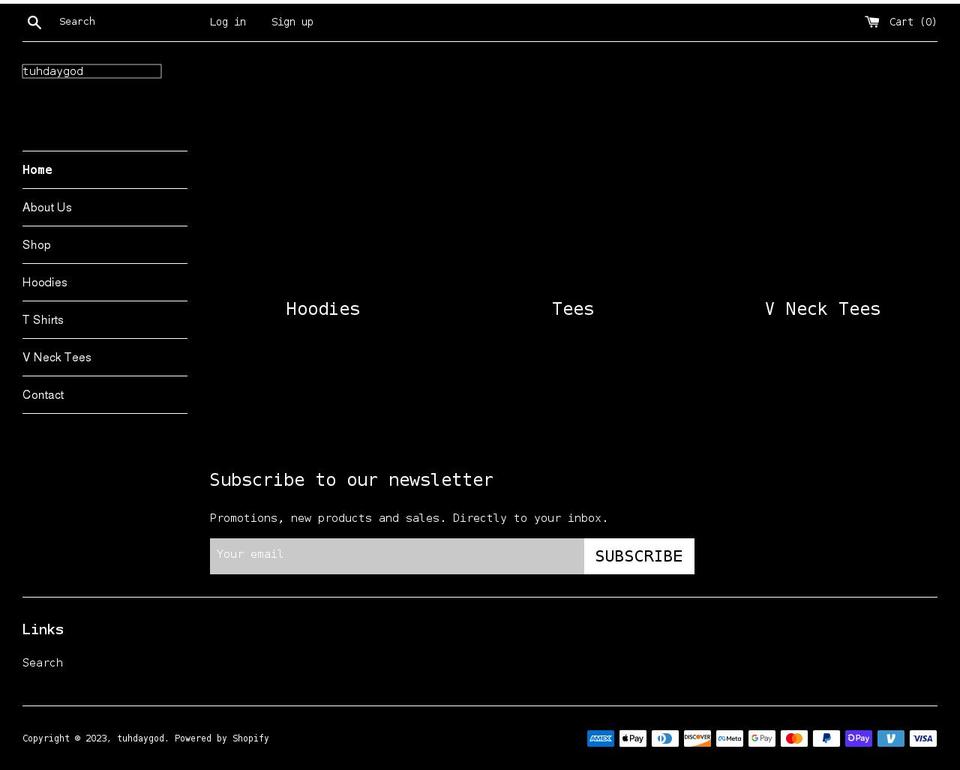960x770 pixels.
Task: Select the Venmo payment icon
Action: tap(890, 738)
